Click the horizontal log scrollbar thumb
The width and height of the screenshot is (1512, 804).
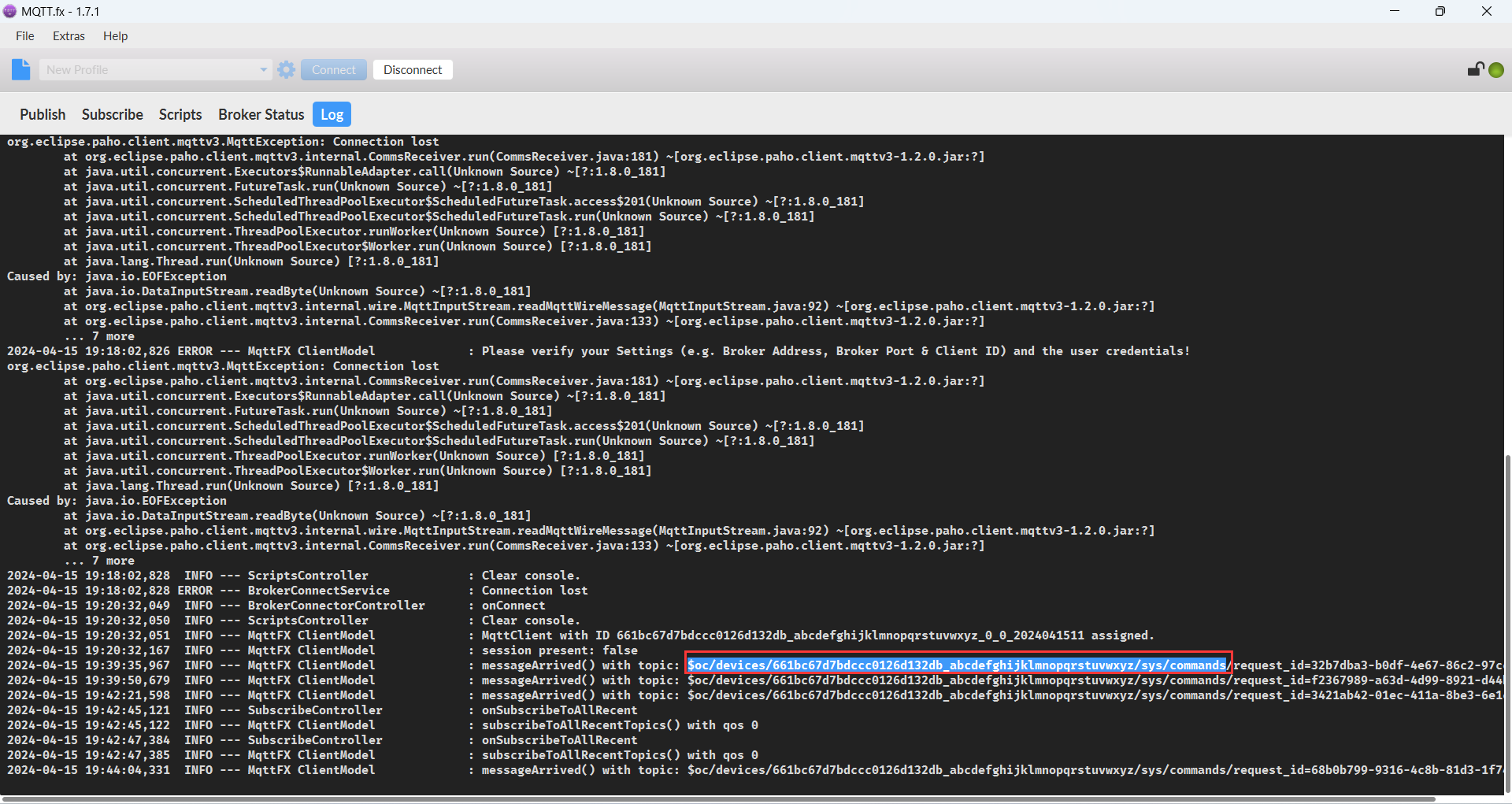[x=718, y=798]
